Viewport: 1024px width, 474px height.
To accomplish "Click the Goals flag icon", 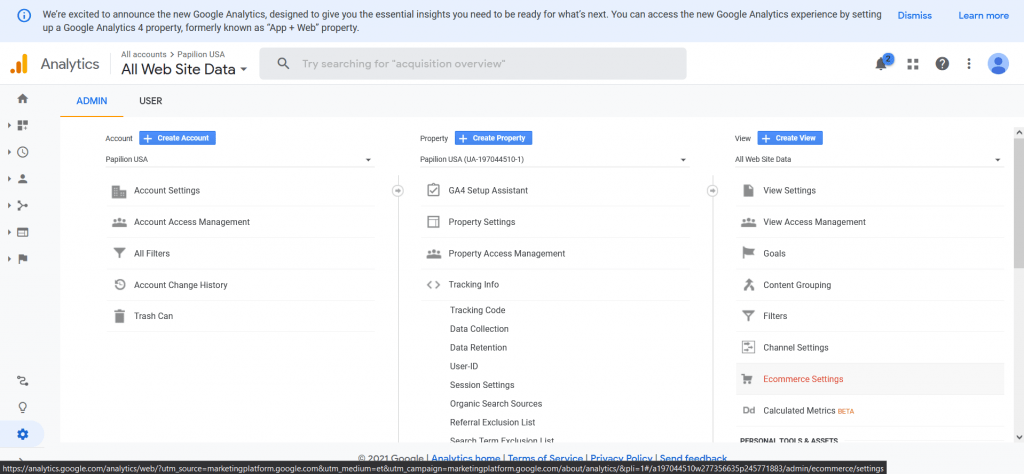I will [x=748, y=253].
